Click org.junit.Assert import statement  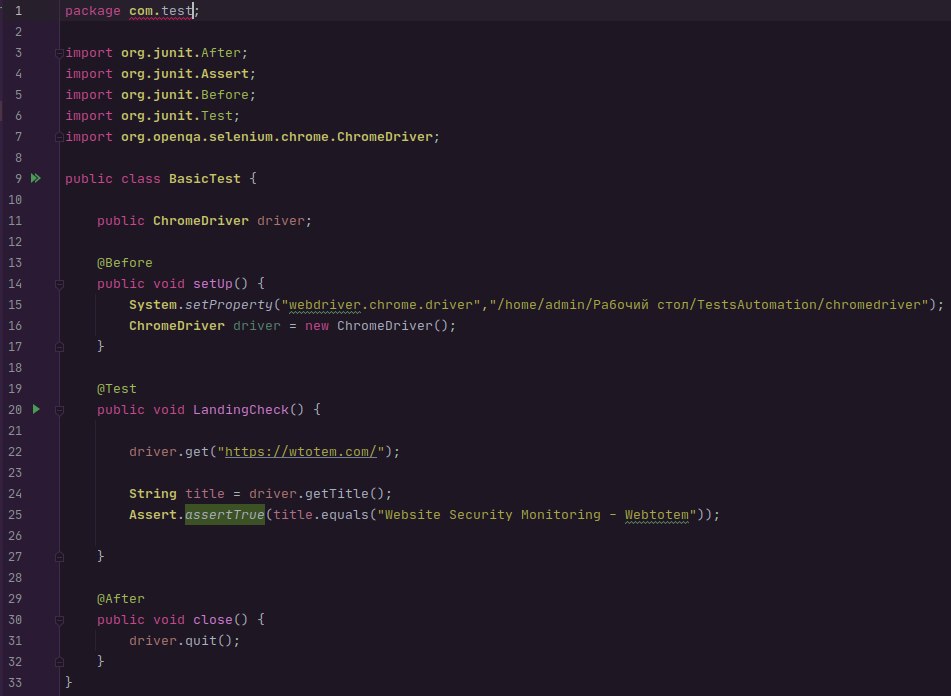161,74
